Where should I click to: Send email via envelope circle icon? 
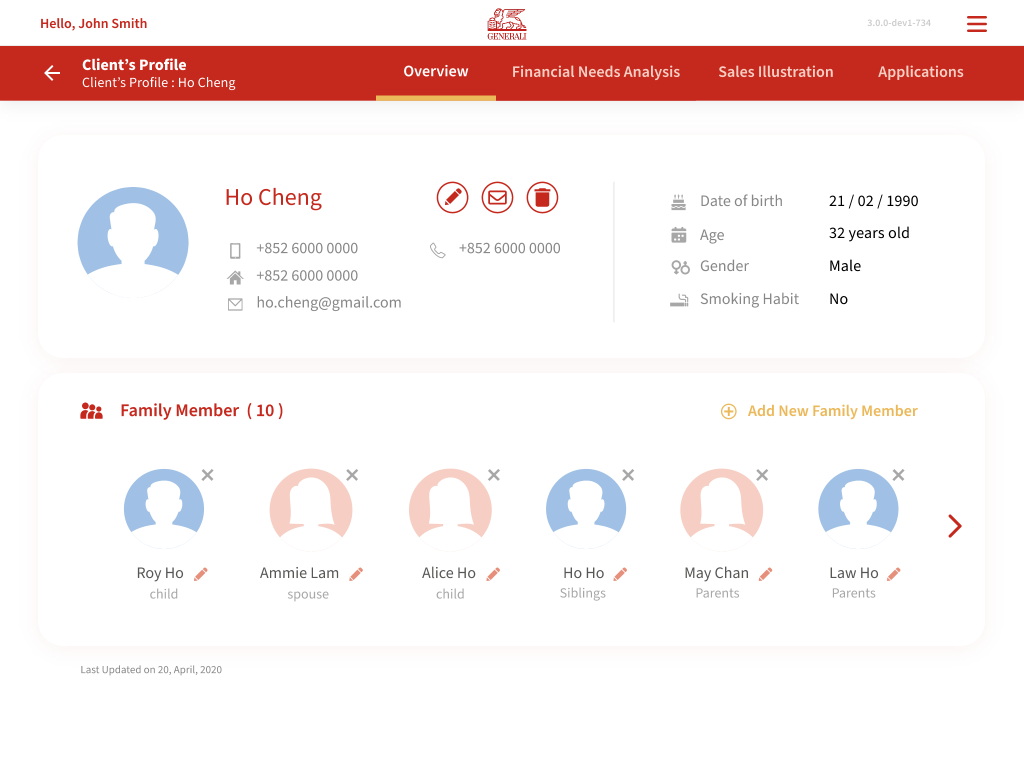point(498,197)
